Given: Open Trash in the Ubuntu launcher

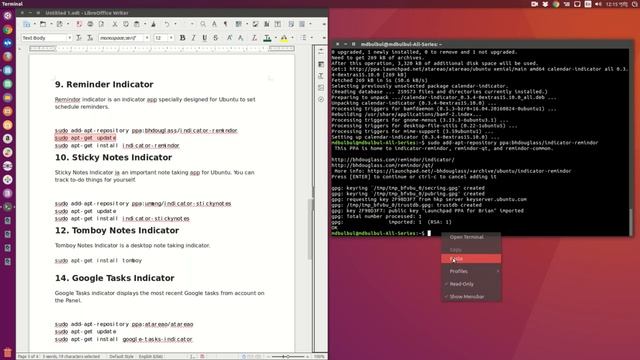Looking at the screenshot, I should coord(8,352).
